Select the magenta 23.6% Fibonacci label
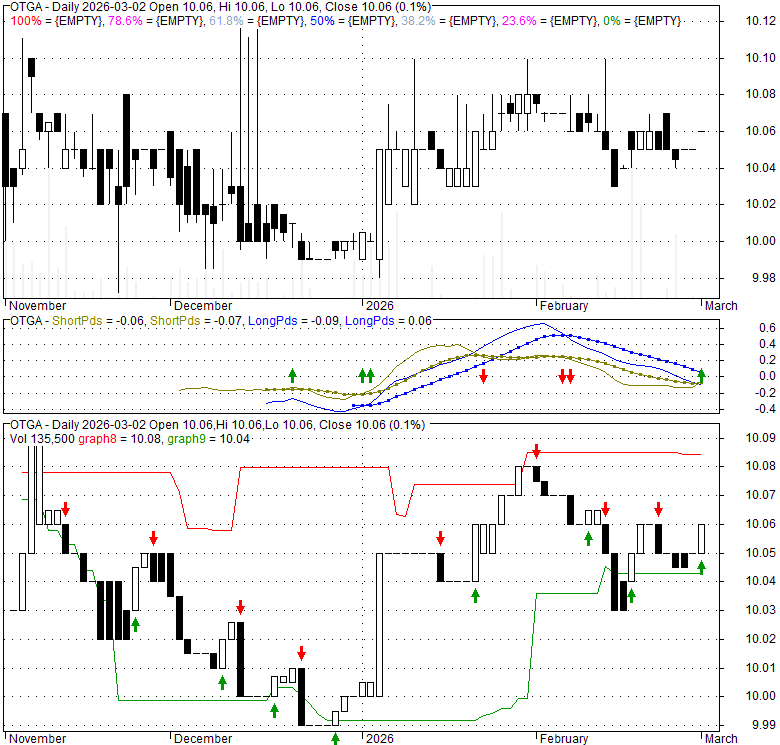 519,21
